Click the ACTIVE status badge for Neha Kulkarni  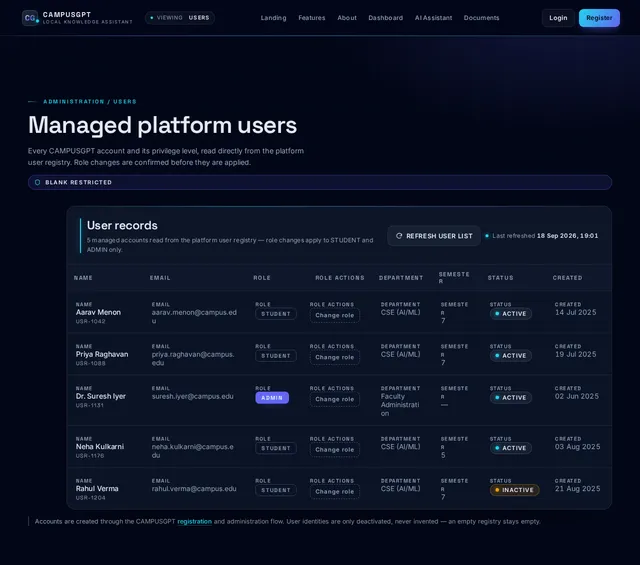[x=511, y=448]
